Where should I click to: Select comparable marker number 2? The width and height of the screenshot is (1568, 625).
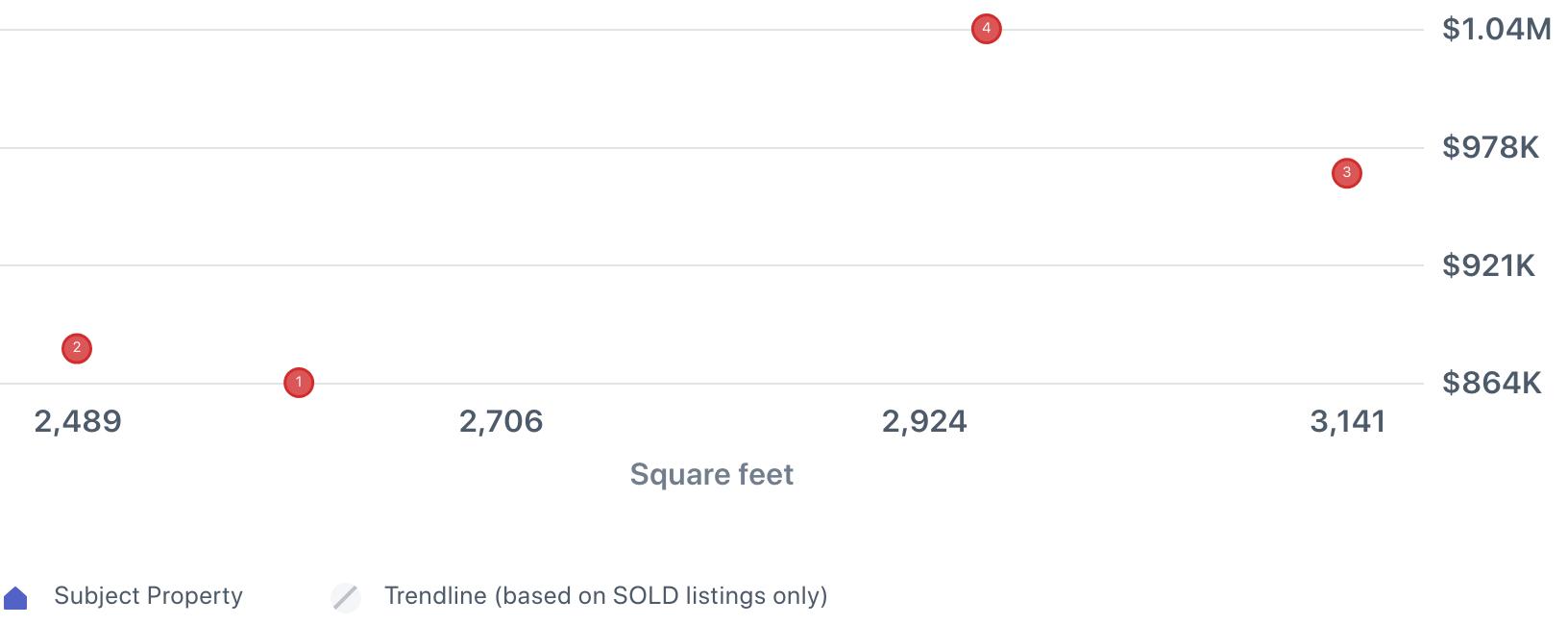pos(77,348)
